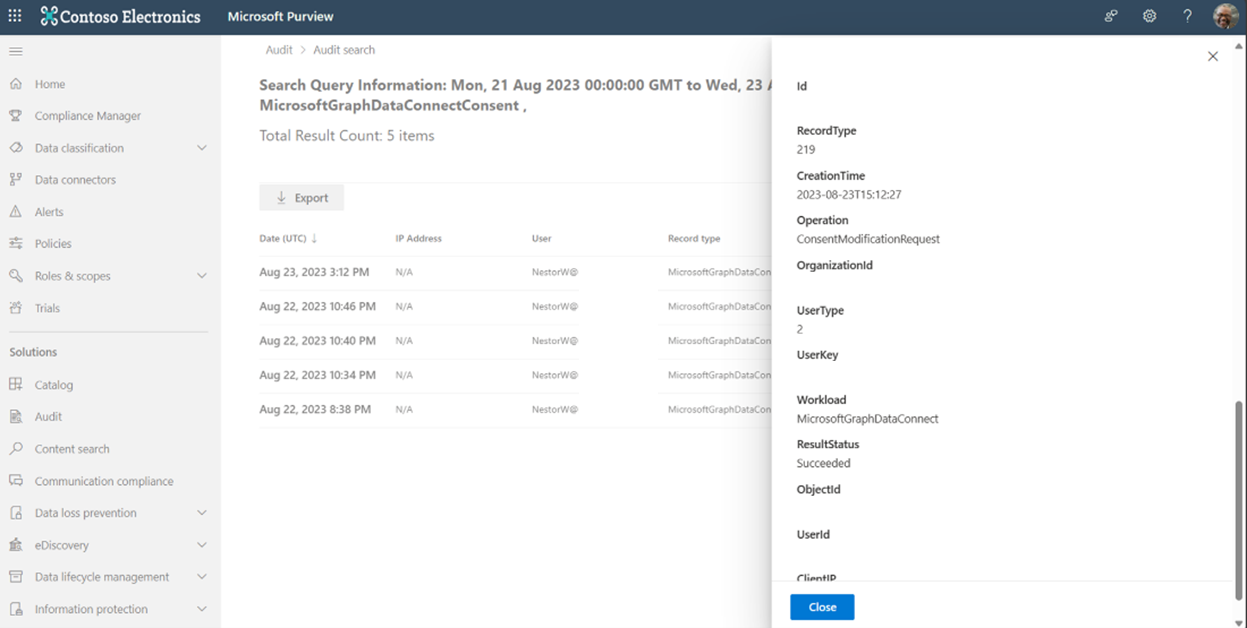Click the Home icon in sidebar
The width and height of the screenshot is (1247, 628).
(16, 84)
